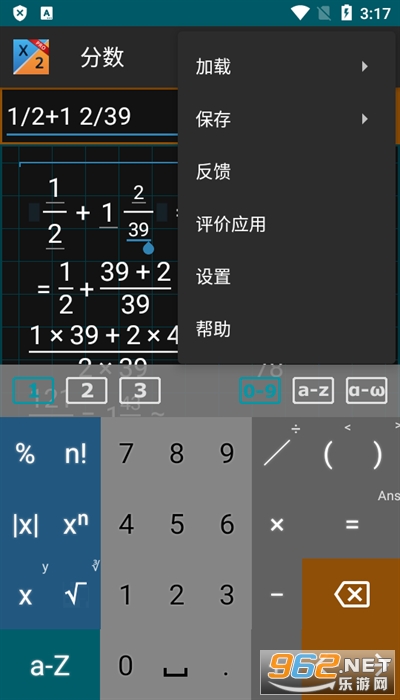Tap the 分数 title label

point(102,58)
